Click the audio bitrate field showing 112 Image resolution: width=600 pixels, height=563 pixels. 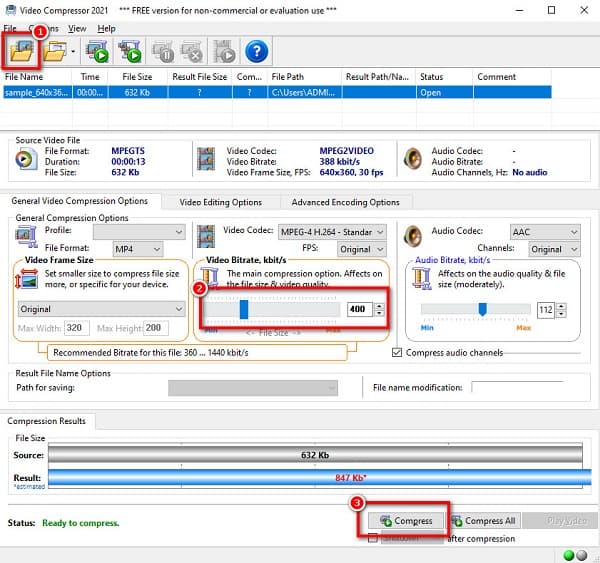point(546,309)
